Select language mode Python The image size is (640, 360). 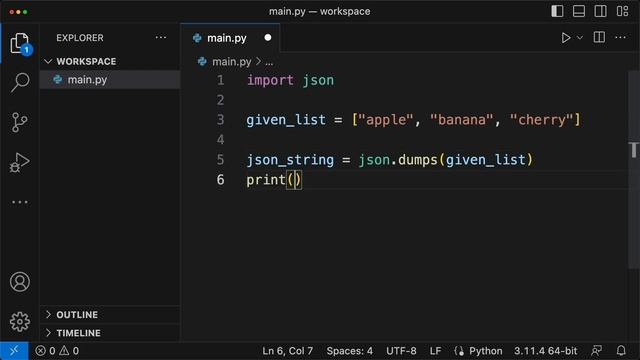[x=485, y=351]
